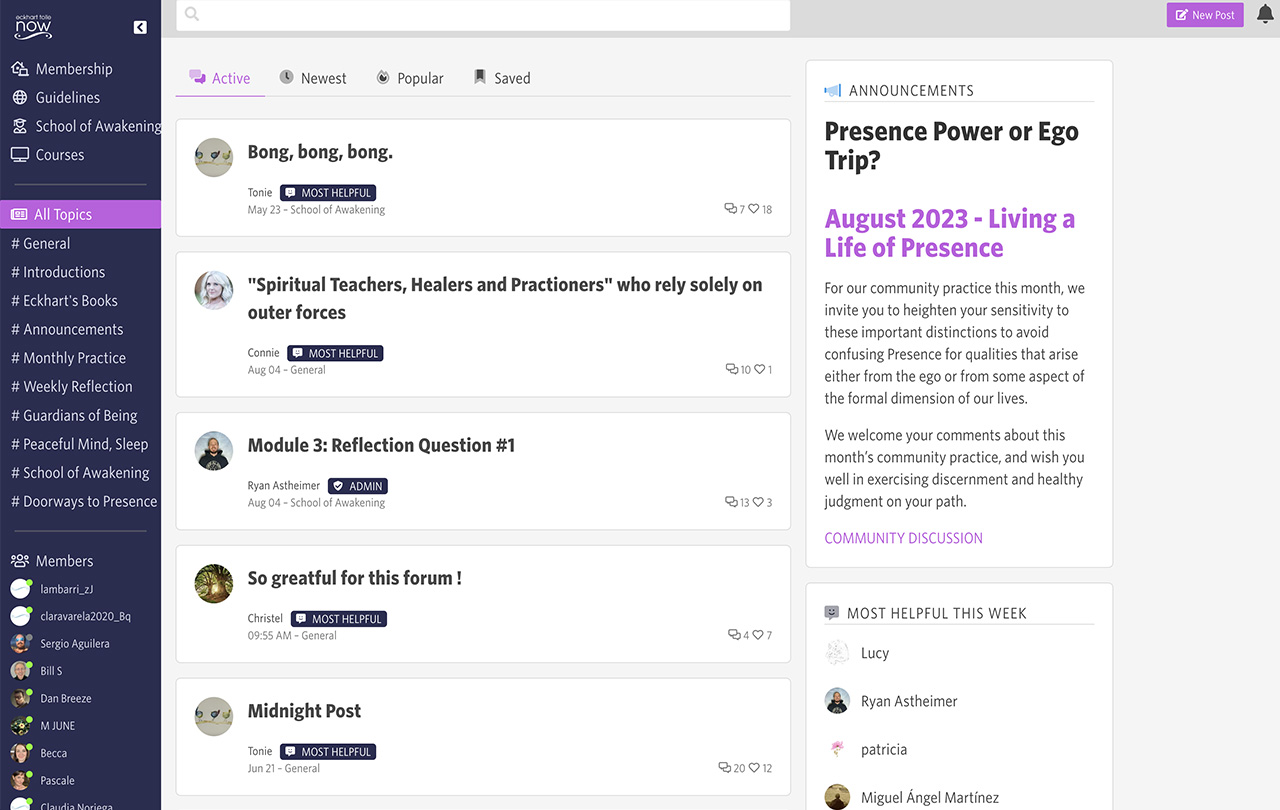The width and height of the screenshot is (1280, 810).
Task: Focus the search input field
Action: [483, 15]
